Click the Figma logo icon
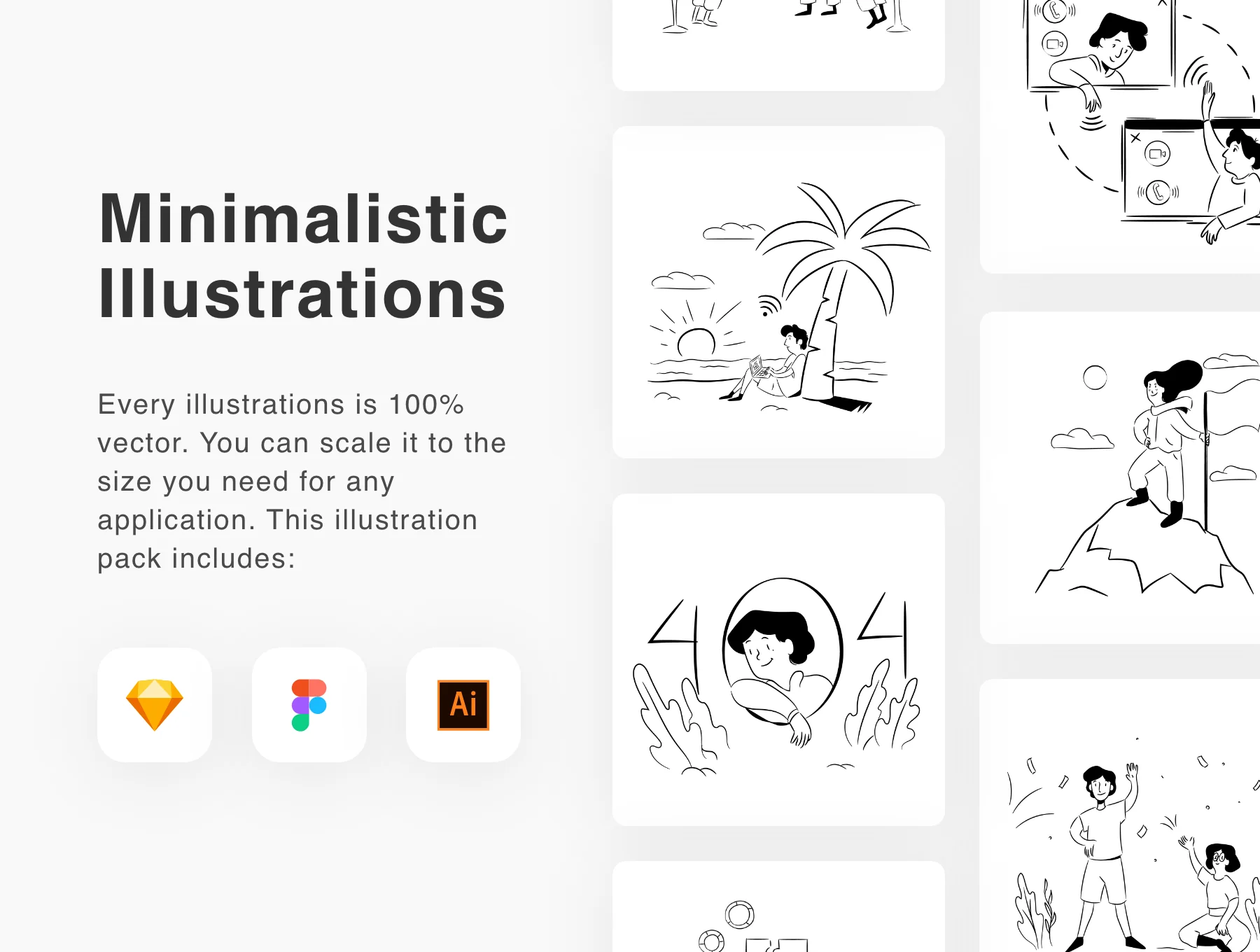Screen dimensions: 1260x952 pyautogui.click(x=309, y=705)
